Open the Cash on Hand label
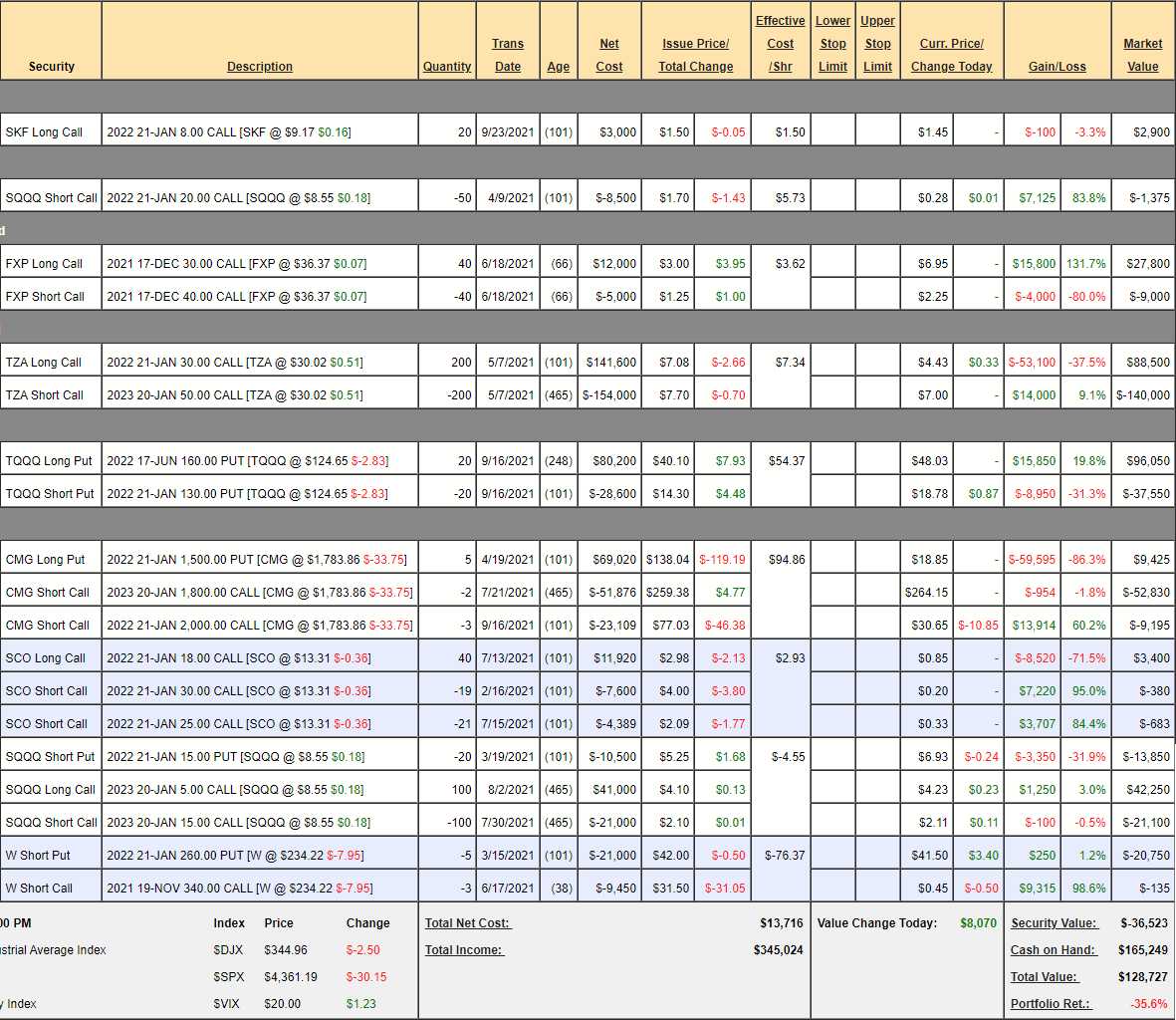1176x1020 pixels. tap(1053, 950)
